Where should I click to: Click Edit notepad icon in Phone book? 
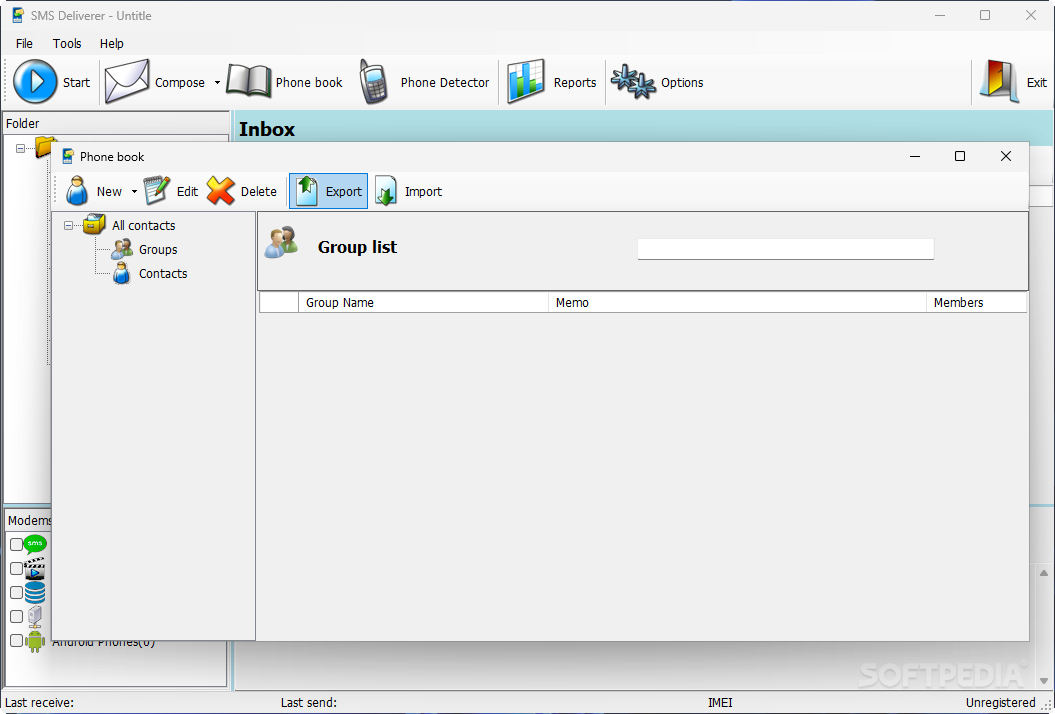[x=157, y=191]
